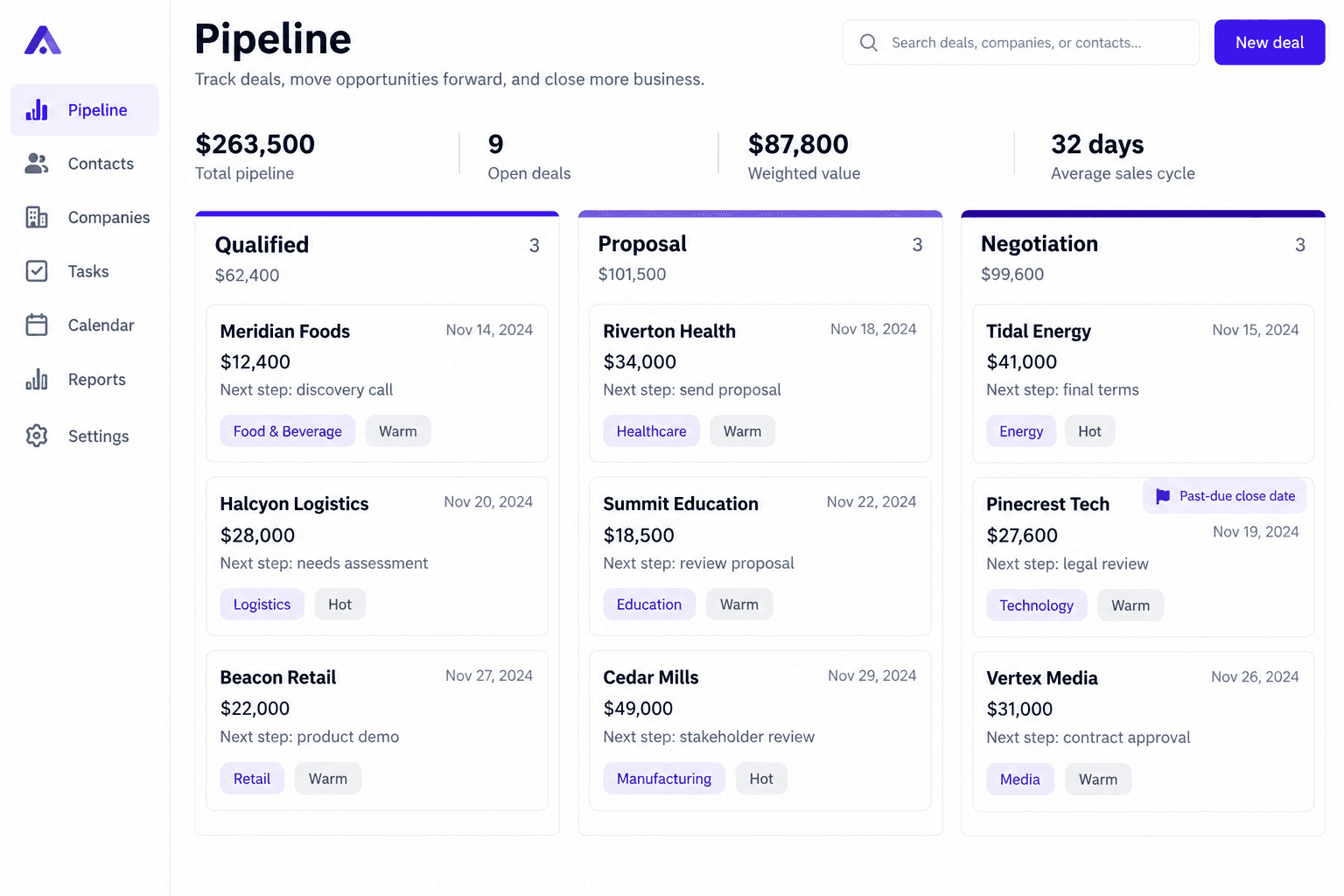Navigate to Reports page

(x=85, y=380)
